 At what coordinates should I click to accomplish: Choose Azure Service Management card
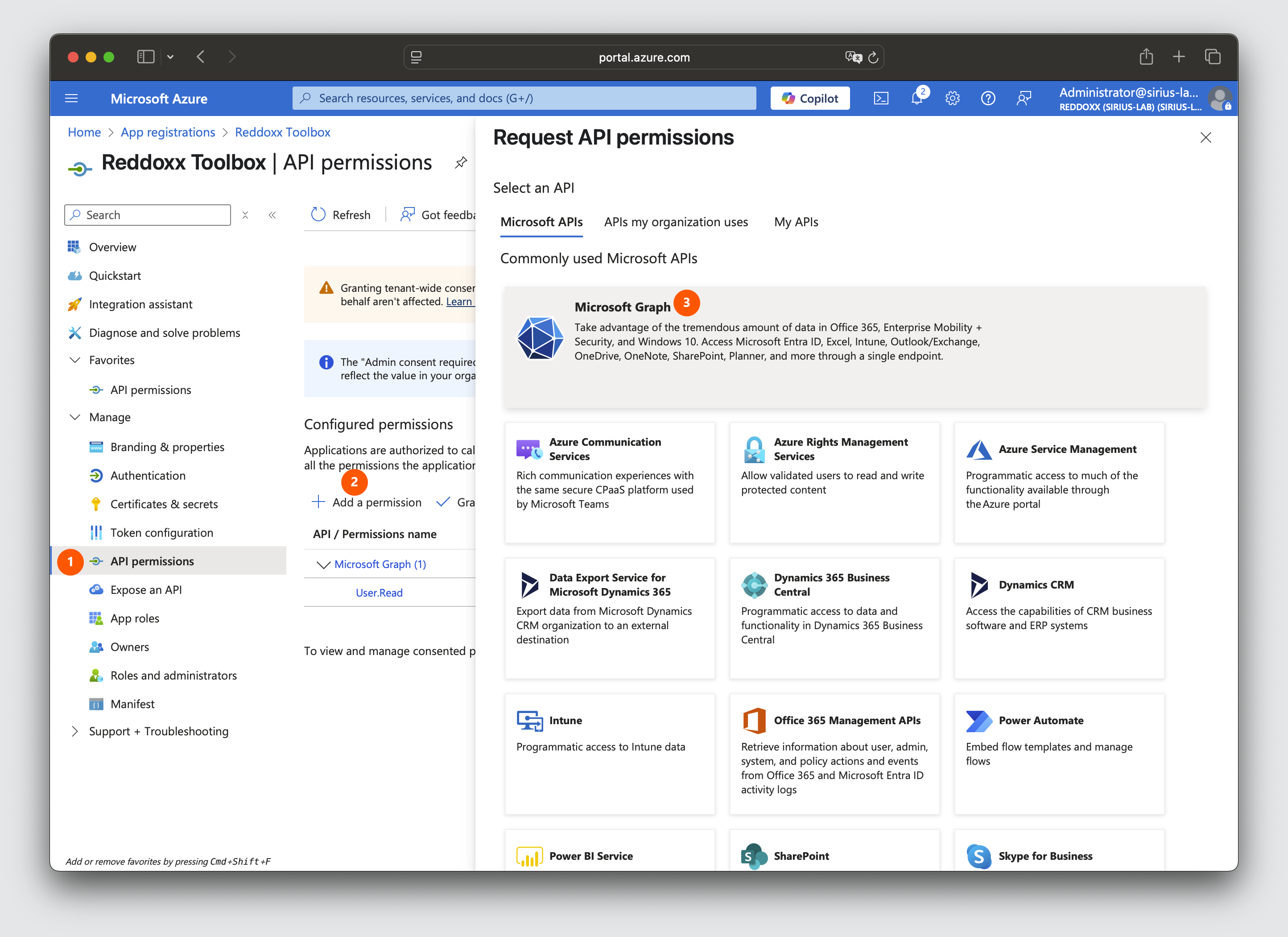[1059, 482]
